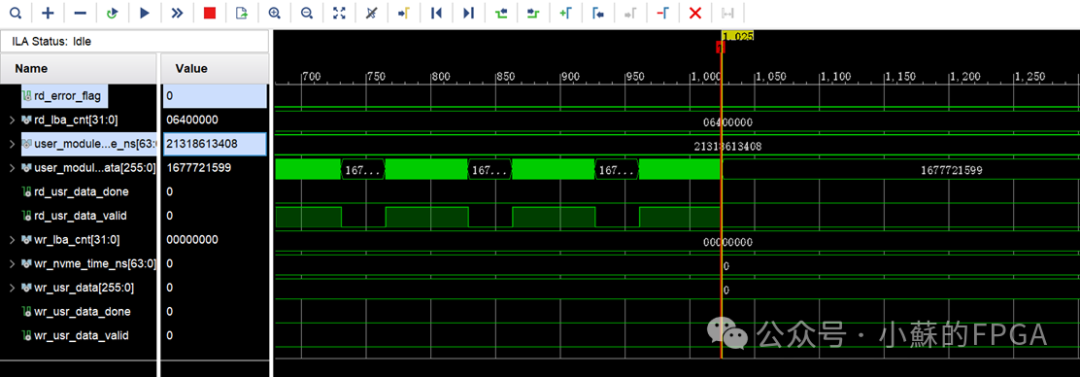Image resolution: width=1080 pixels, height=377 pixels.
Task: Click the ILA Status: Idle text
Action: pyautogui.click(x=52, y=41)
